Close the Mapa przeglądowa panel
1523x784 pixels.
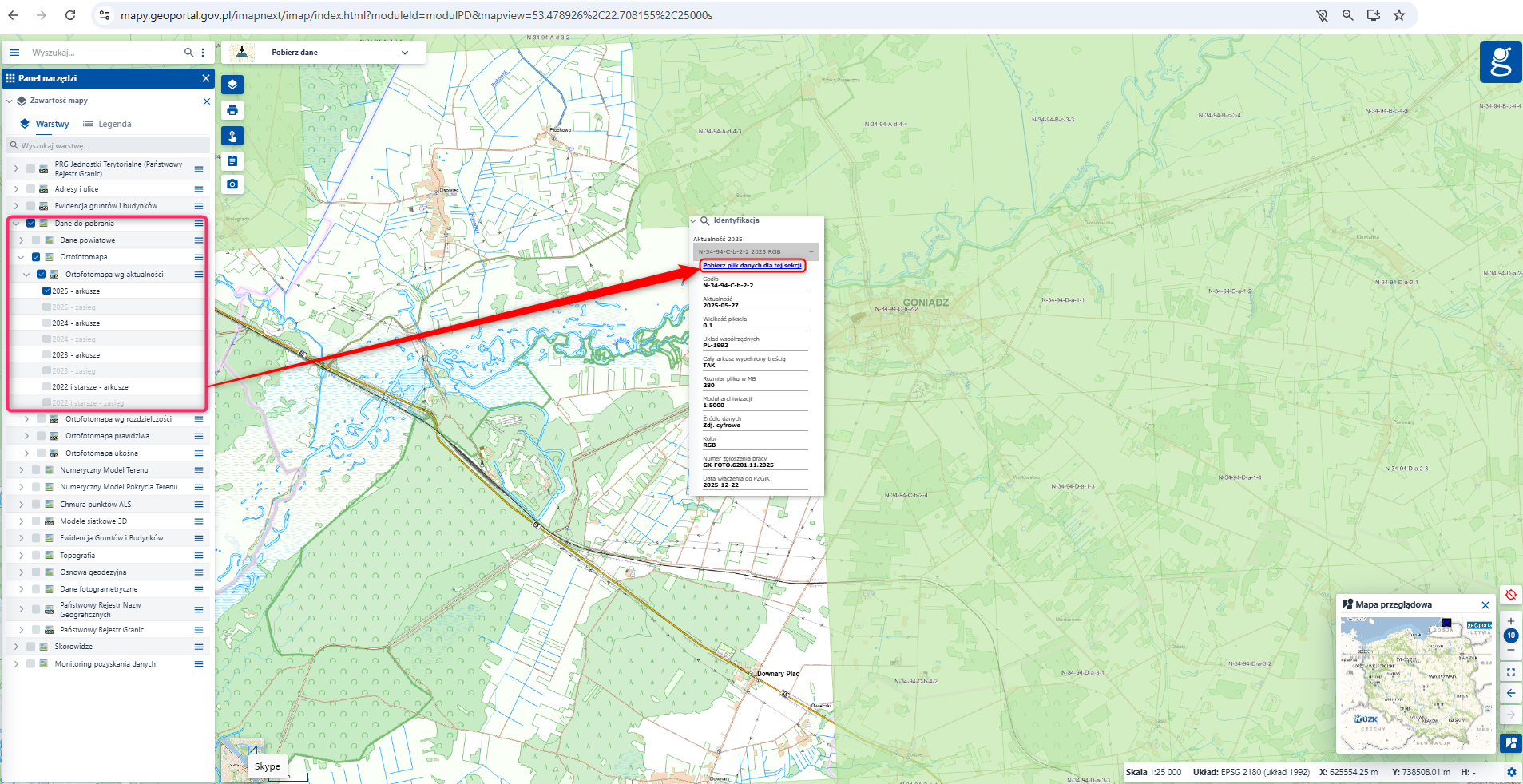click(1485, 605)
